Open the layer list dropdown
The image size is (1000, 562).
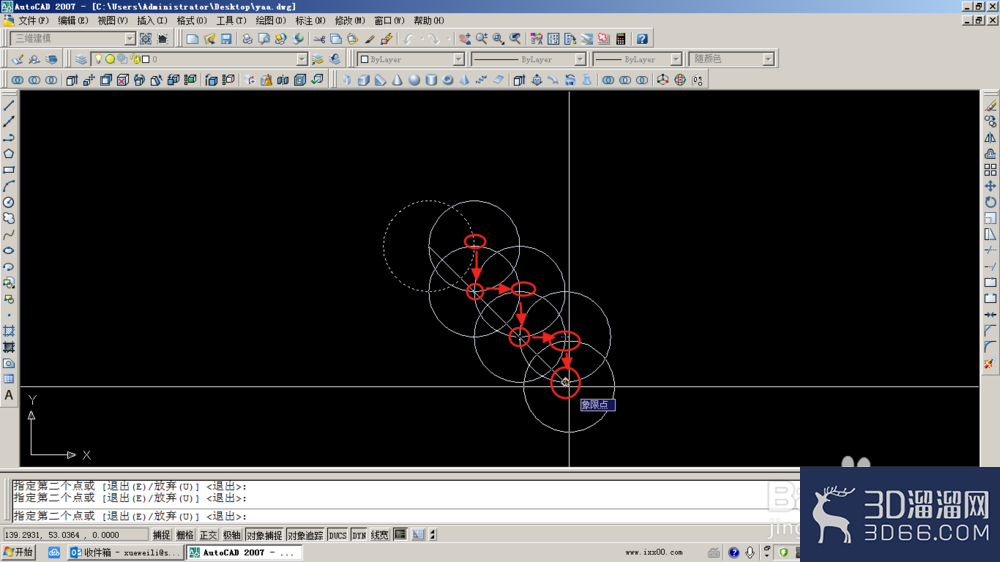pyautogui.click(x=200, y=59)
